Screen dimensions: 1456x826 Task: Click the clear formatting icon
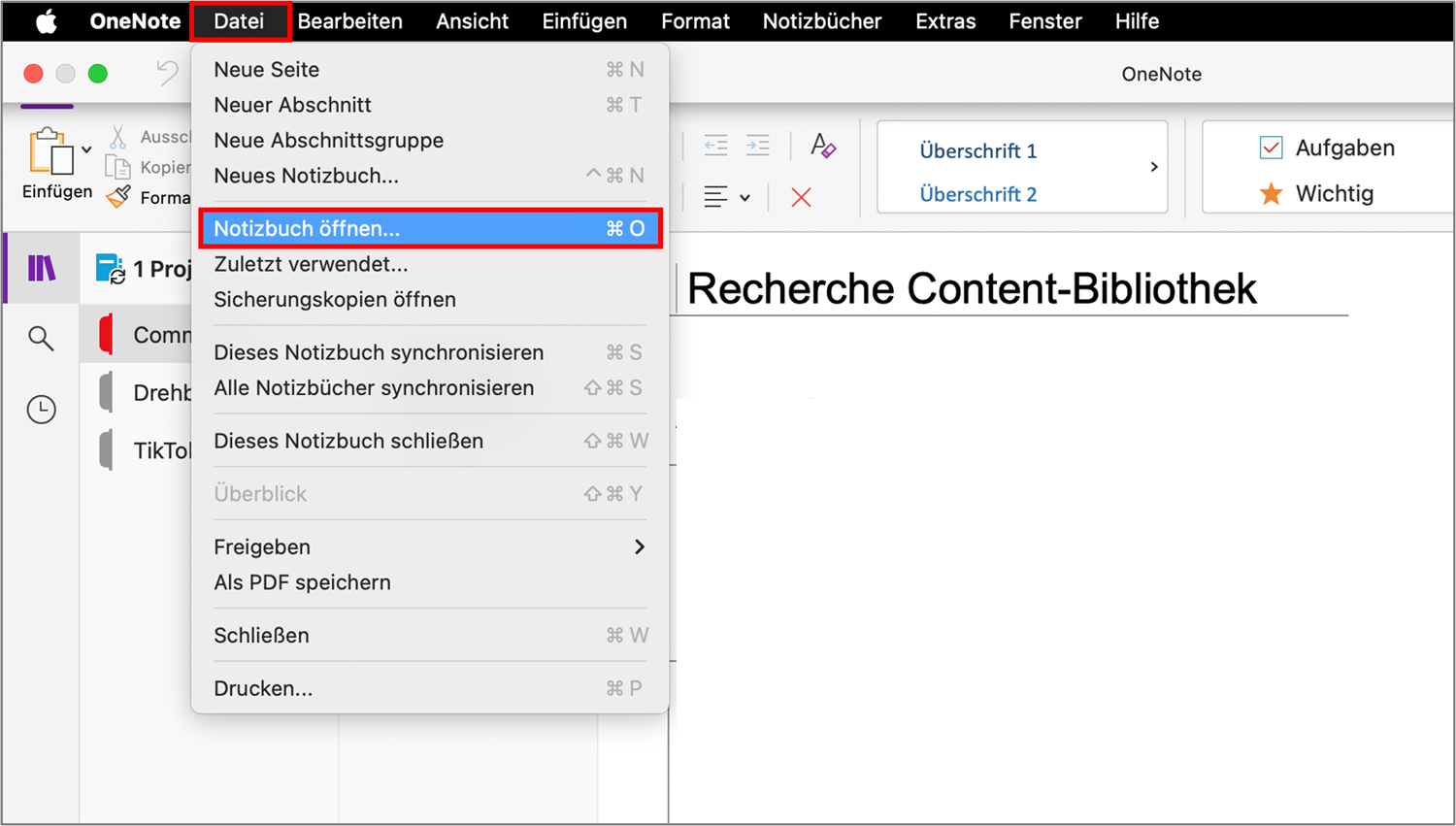tap(823, 146)
